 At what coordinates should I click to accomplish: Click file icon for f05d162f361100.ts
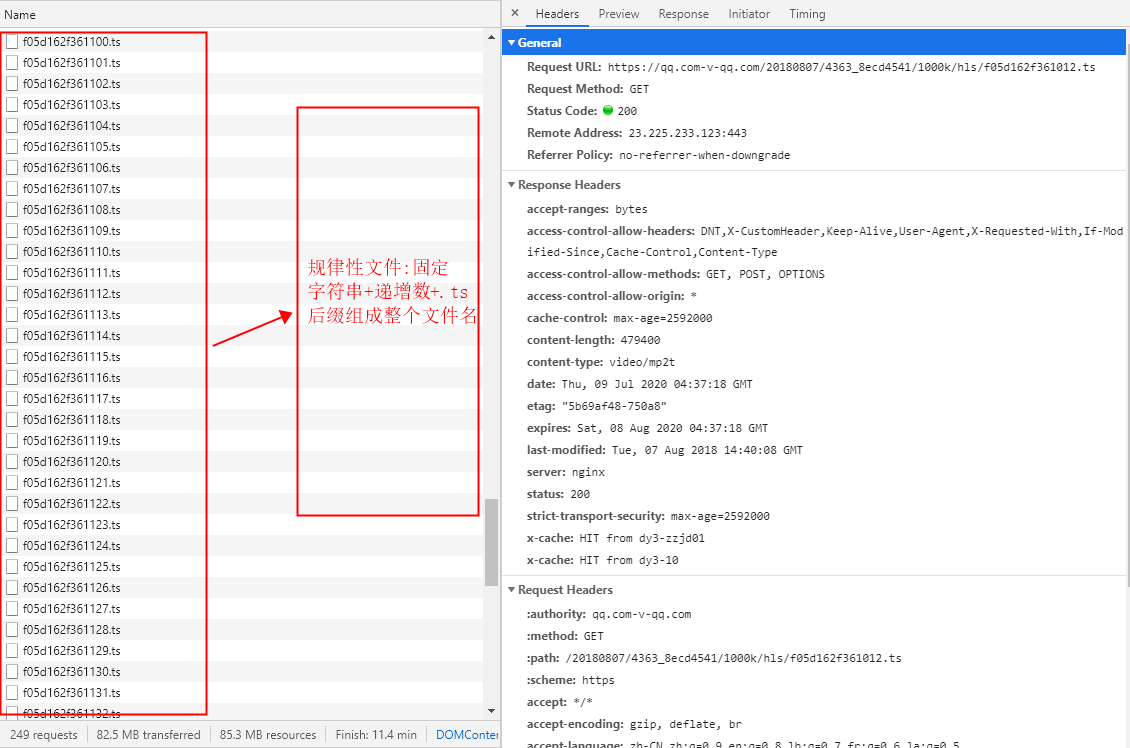[x=12, y=42]
